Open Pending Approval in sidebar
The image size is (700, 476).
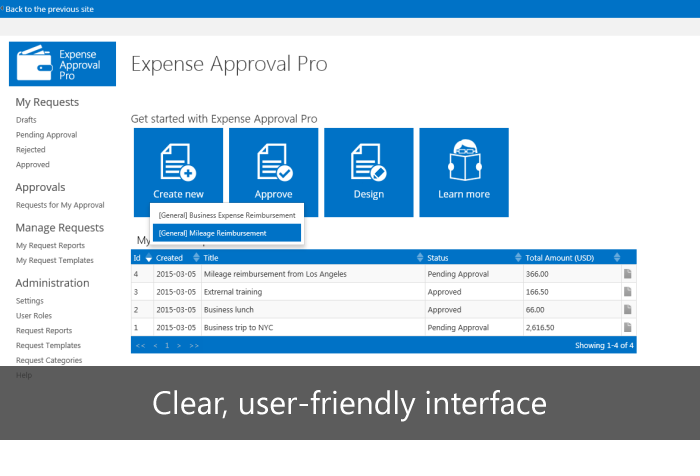click(46, 135)
